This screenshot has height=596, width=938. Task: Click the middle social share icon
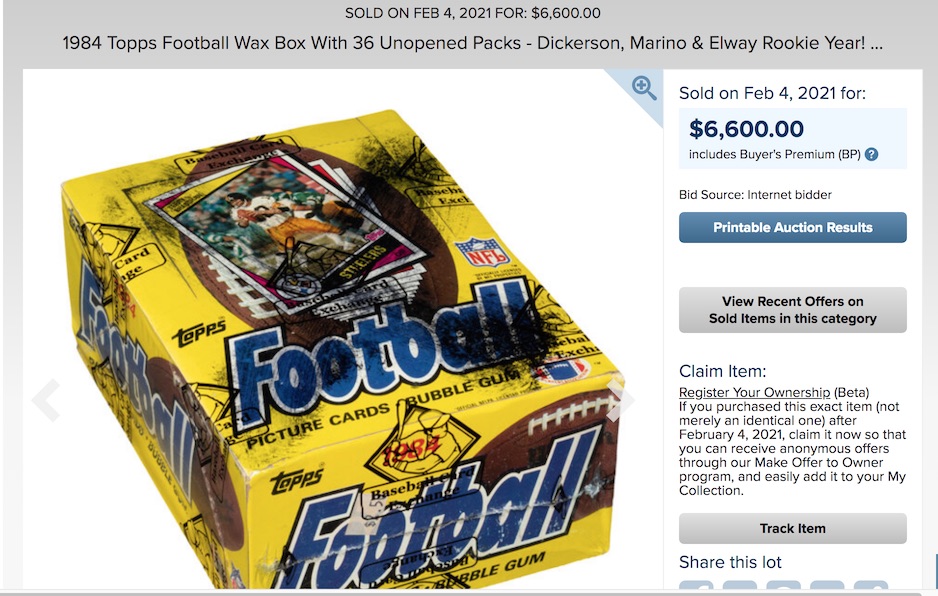784,589
